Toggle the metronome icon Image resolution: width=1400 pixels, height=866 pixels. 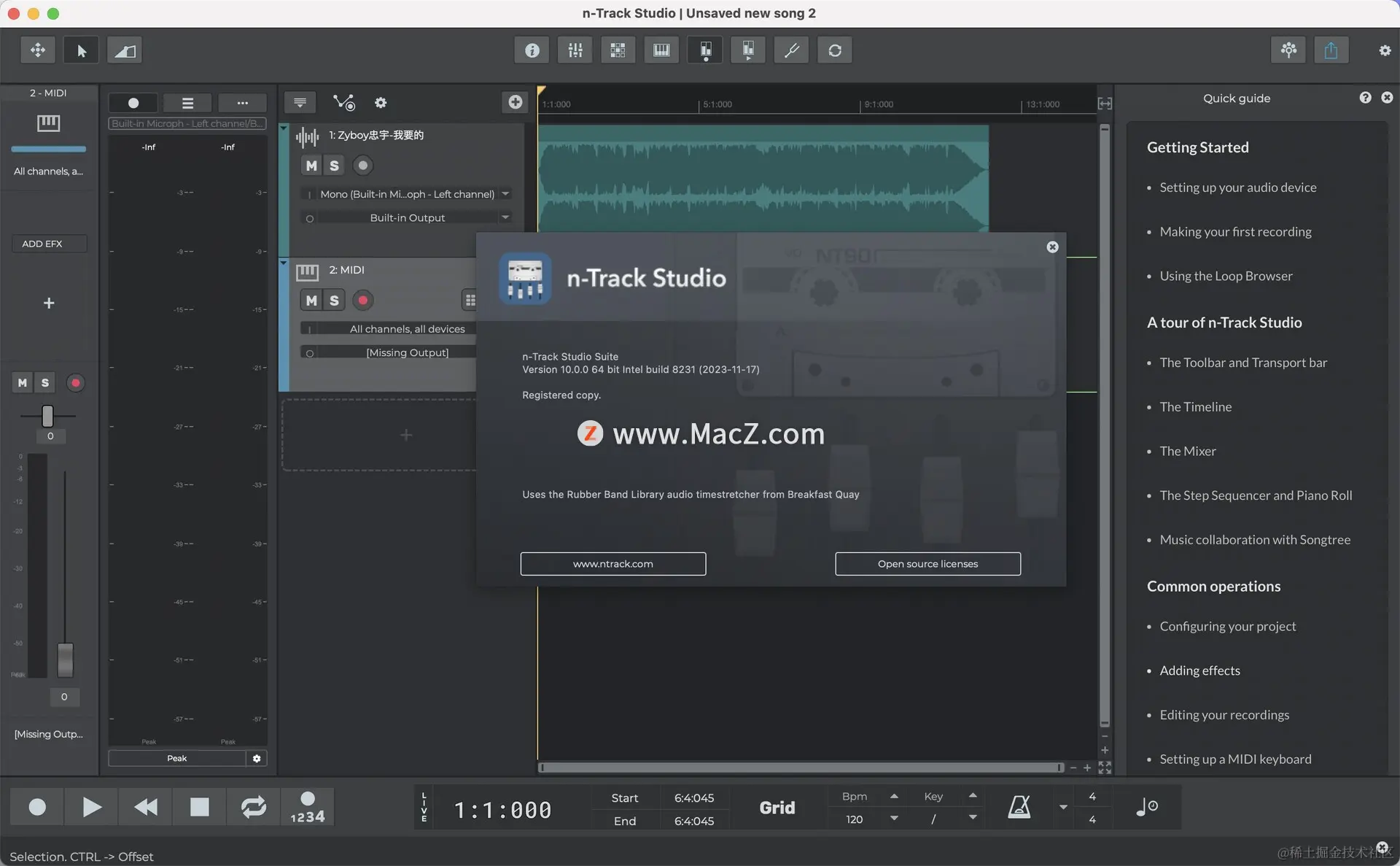click(x=1019, y=807)
